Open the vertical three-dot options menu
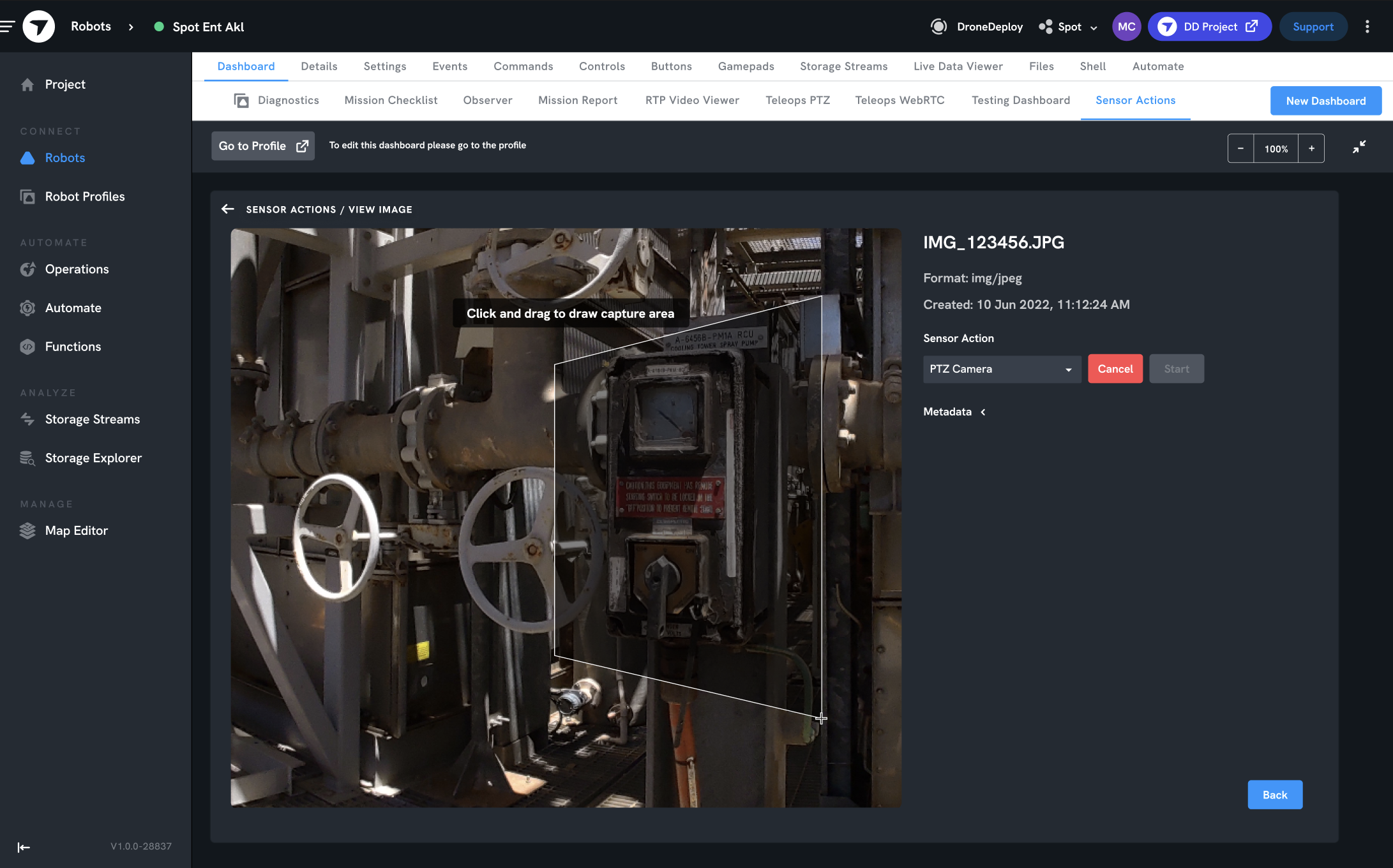The image size is (1393, 868). [x=1367, y=27]
